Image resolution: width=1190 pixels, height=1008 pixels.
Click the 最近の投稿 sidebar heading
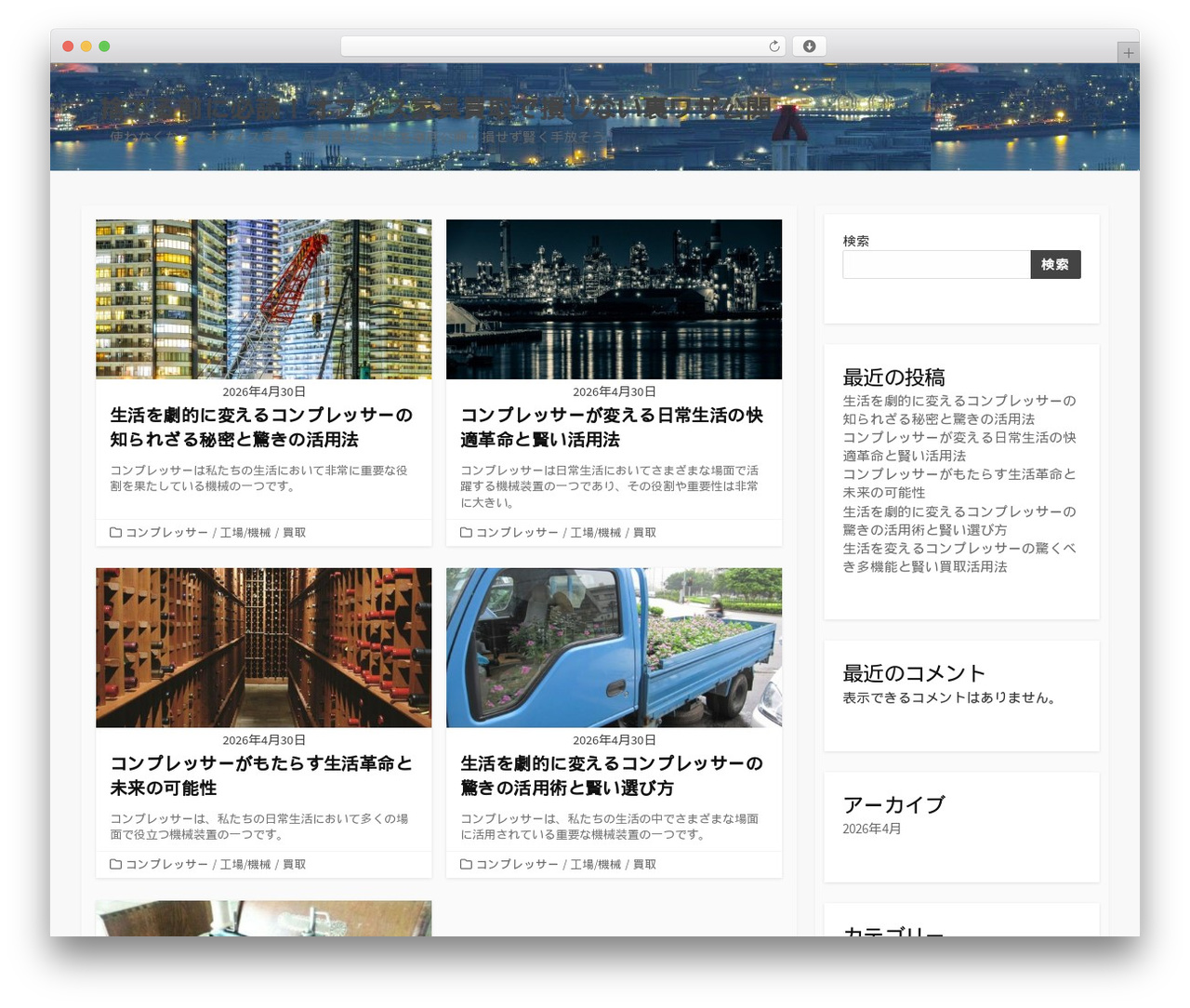tap(894, 378)
